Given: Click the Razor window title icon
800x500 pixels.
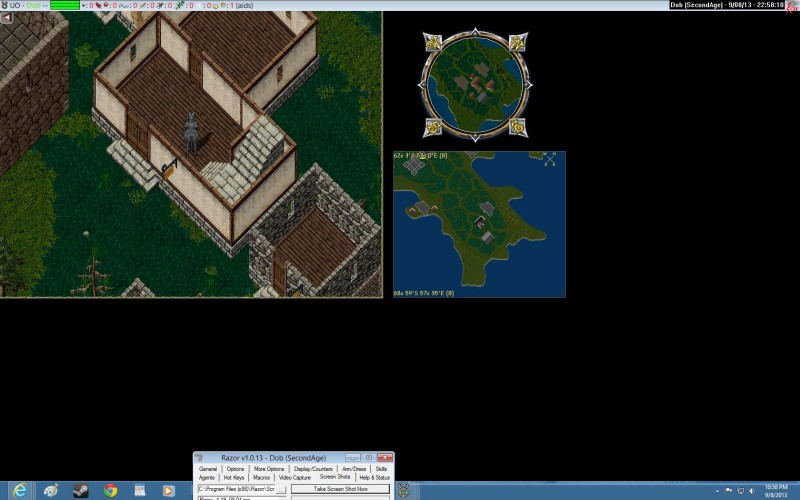Looking at the screenshot, I should tap(199, 458).
